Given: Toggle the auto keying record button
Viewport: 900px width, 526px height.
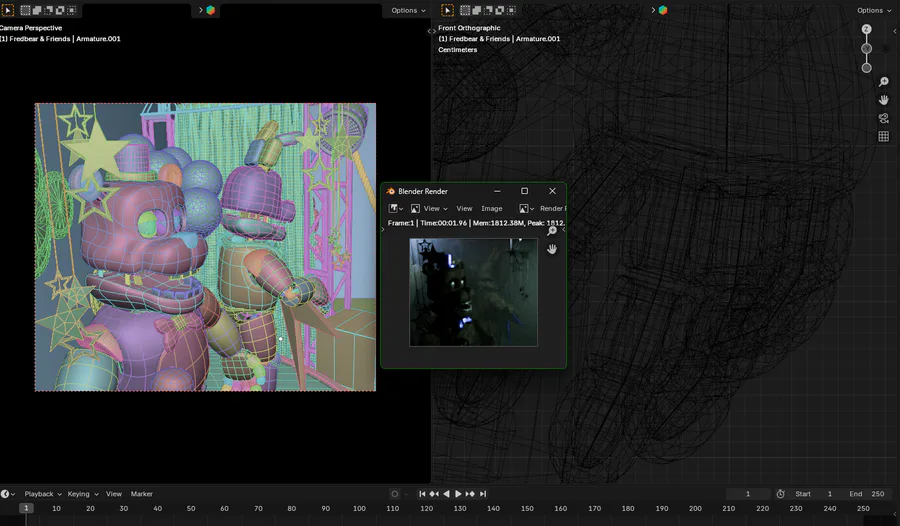Looking at the screenshot, I should [x=394, y=494].
